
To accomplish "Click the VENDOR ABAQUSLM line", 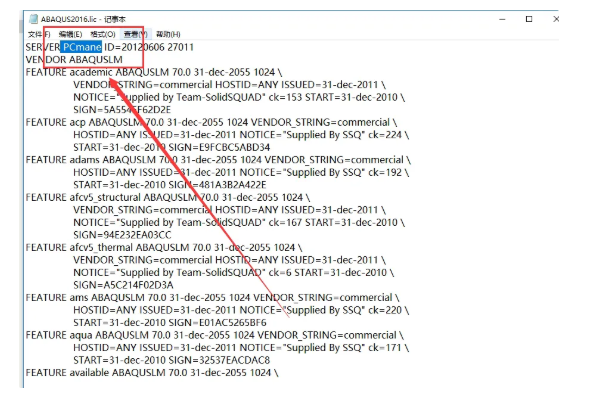I will click(74, 60).
